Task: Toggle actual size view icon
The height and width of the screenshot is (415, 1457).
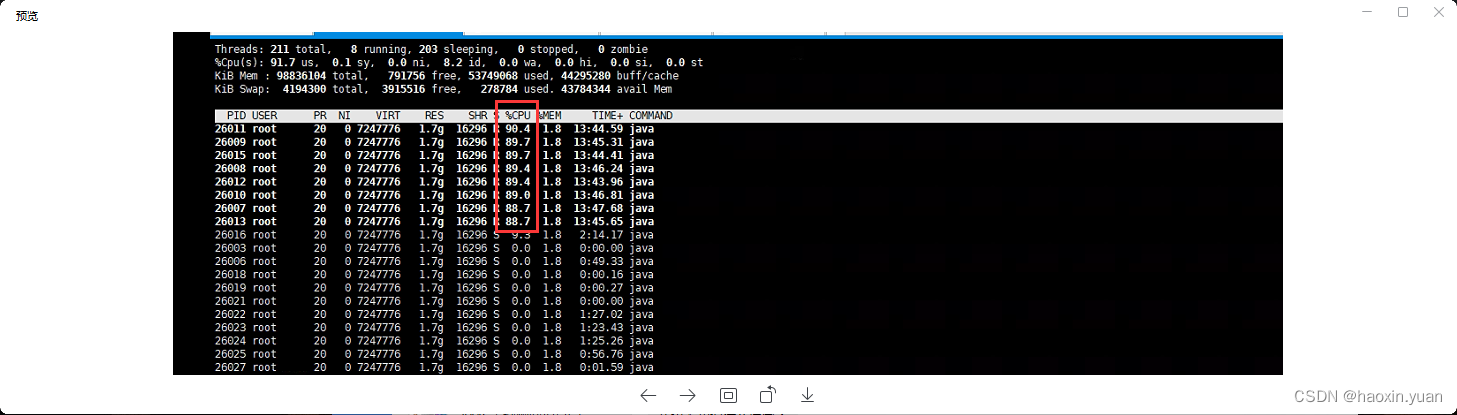Action: click(728, 395)
